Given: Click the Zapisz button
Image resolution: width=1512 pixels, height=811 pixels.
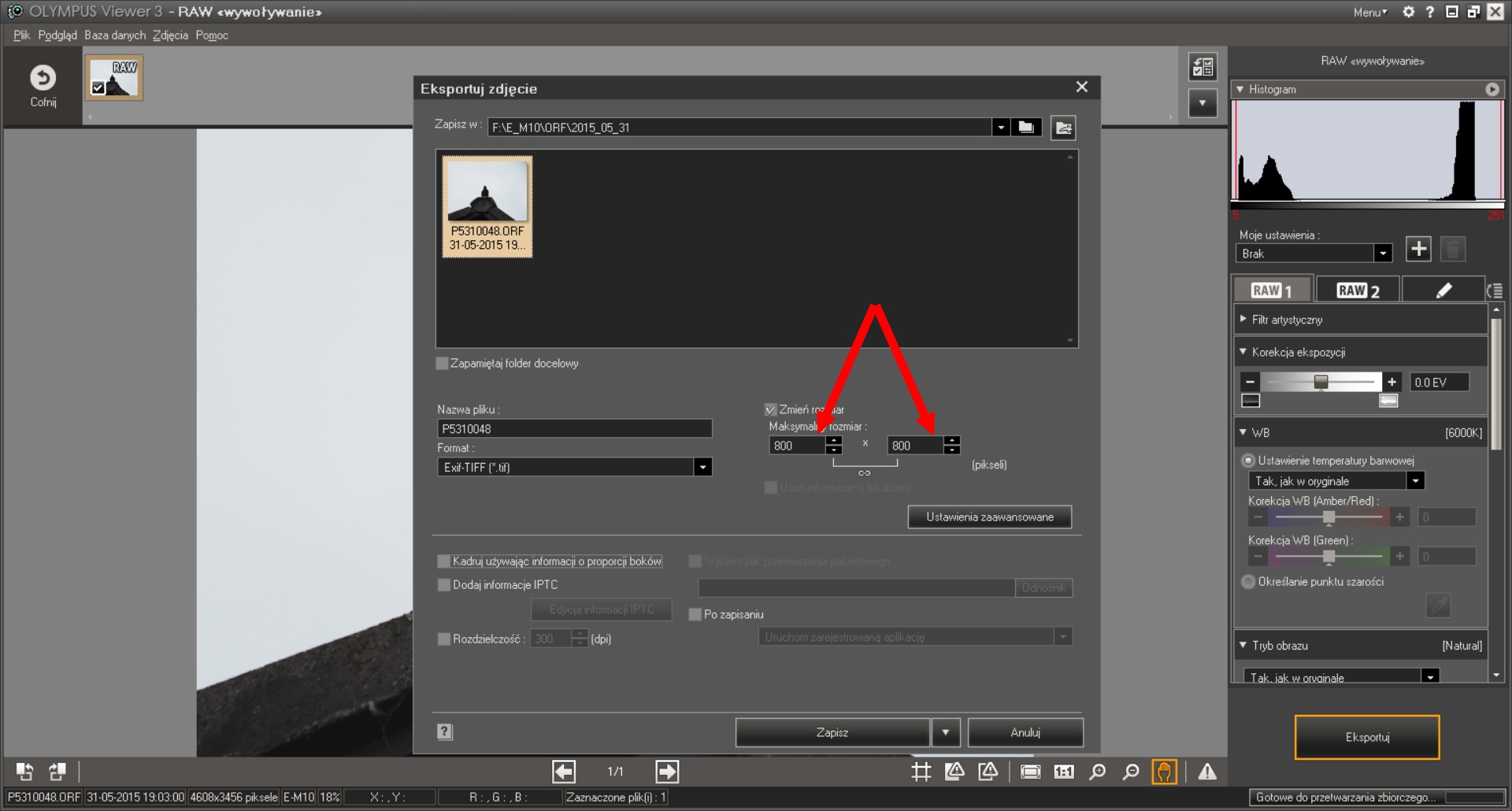Looking at the screenshot, I should (832, 732).
